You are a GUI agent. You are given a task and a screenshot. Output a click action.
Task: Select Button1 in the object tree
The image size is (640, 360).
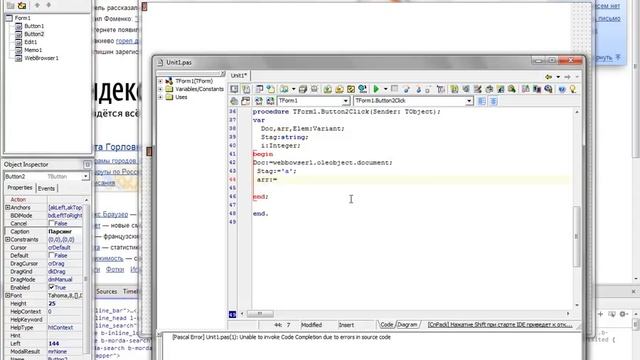coord(34,26)
